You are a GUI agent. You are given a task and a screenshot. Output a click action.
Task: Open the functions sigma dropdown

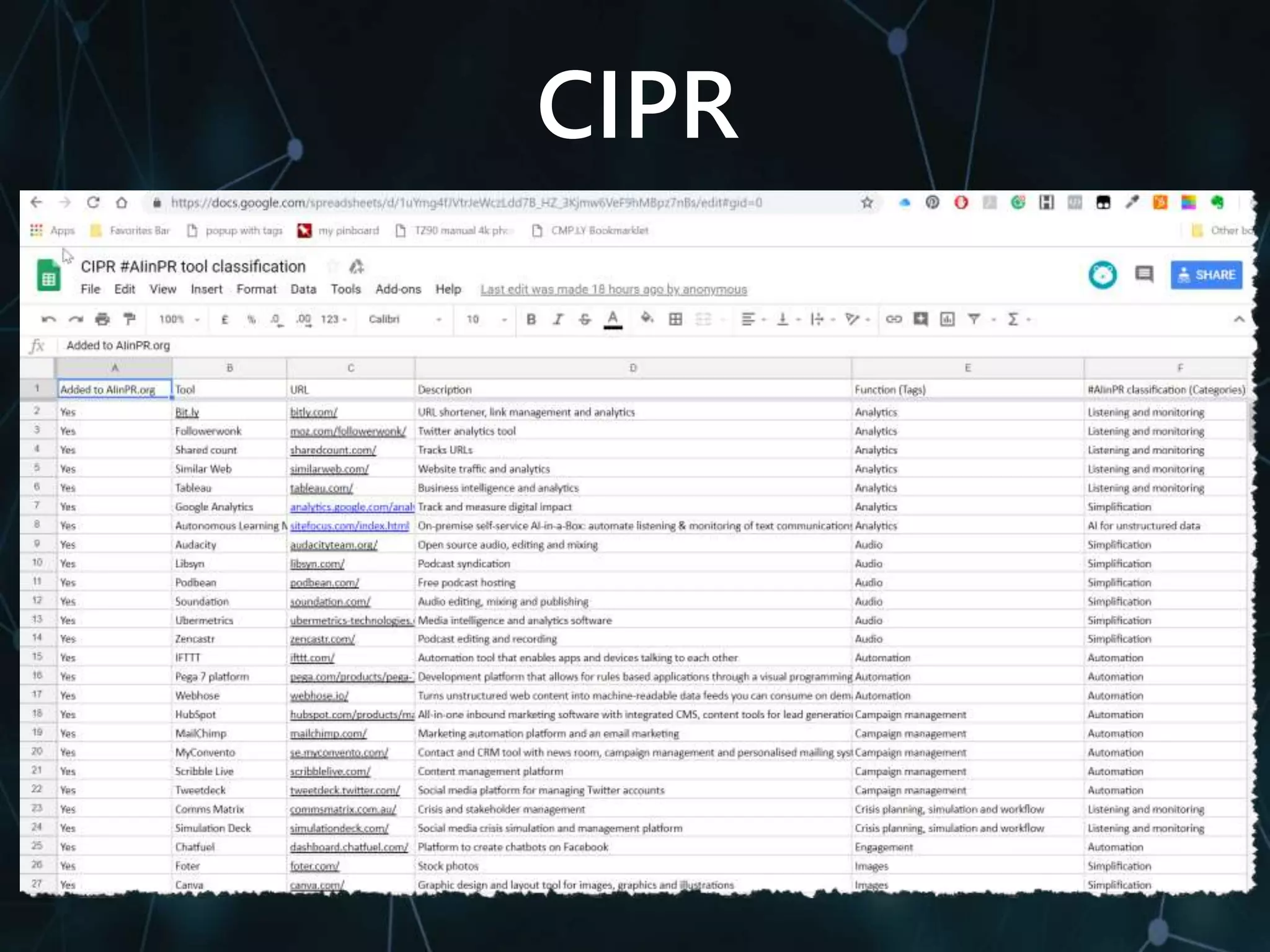(x=1018, y=319)
